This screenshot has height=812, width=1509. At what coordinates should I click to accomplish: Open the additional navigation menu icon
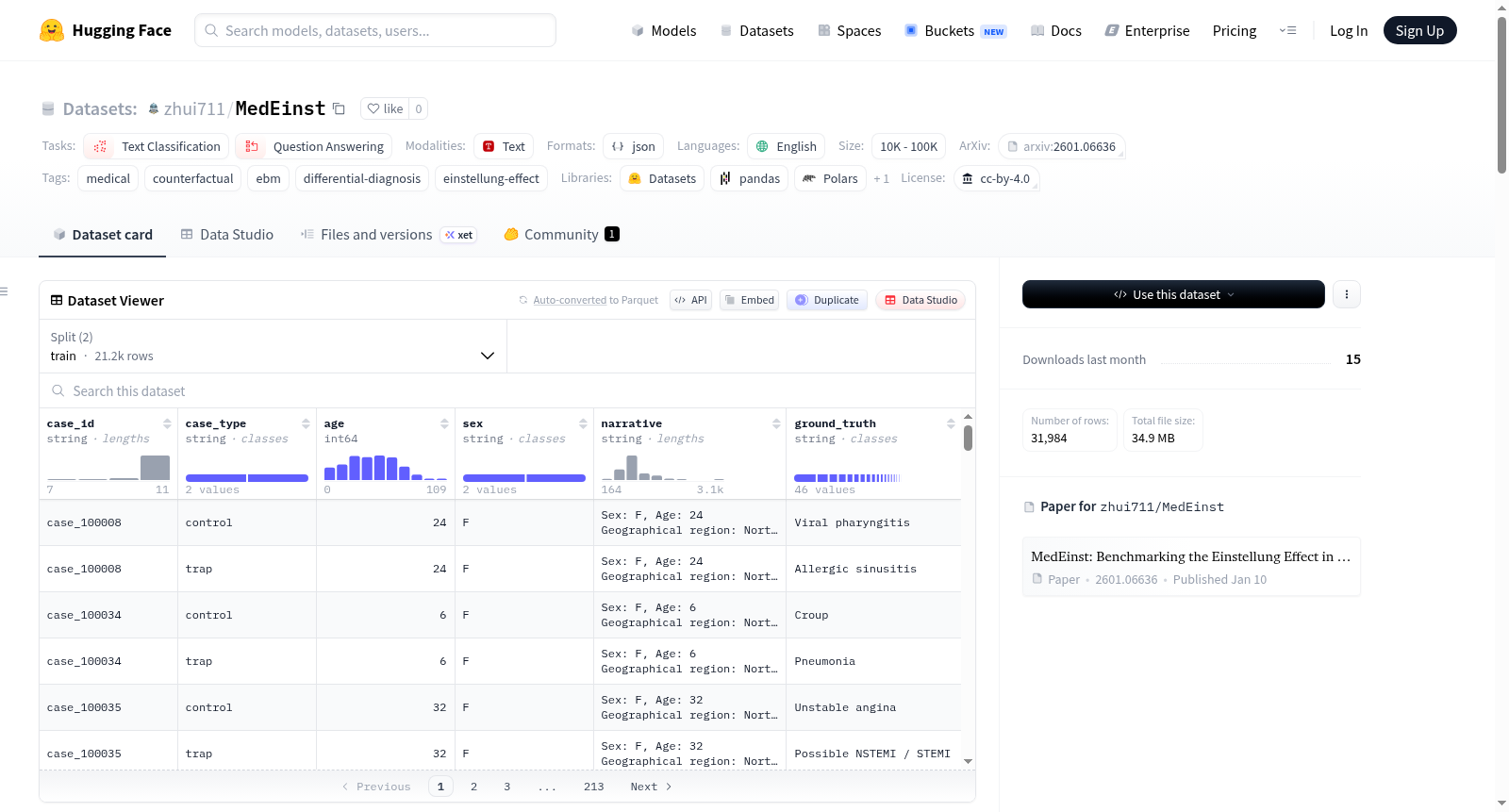[1287, 30]
